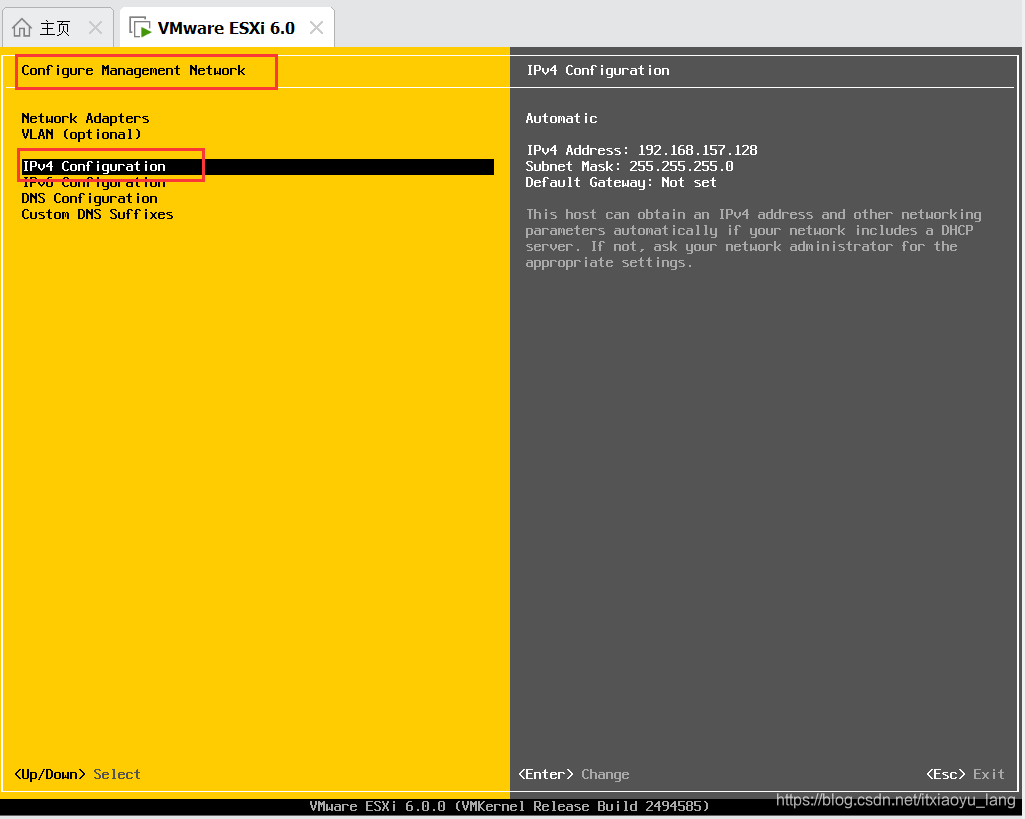Switch to the 主页 tab

(x=58, y=27)
